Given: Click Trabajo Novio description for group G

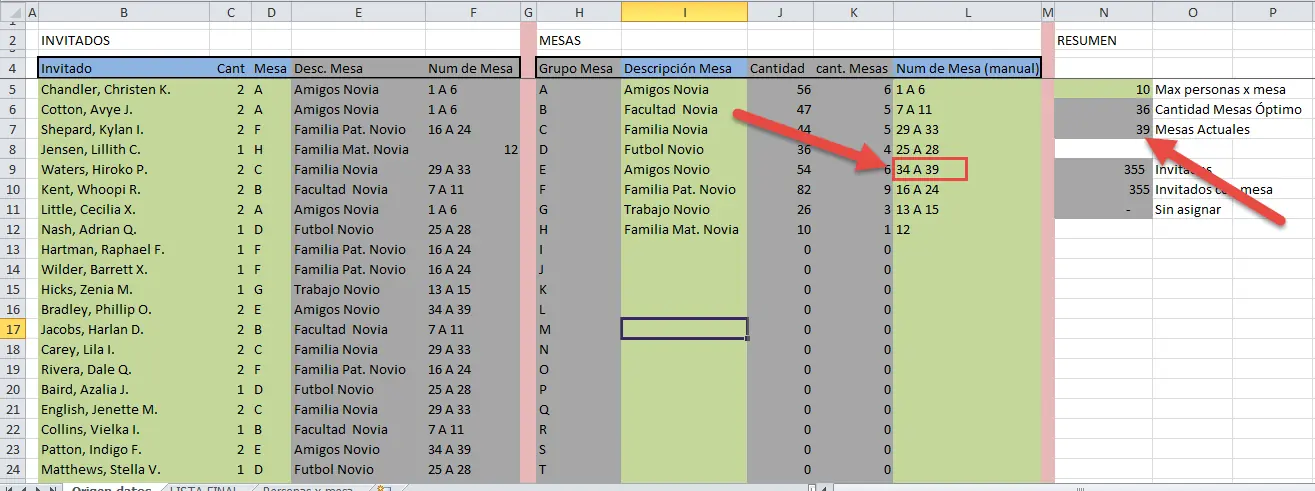Looking at the screenshot, I should 684,209.
